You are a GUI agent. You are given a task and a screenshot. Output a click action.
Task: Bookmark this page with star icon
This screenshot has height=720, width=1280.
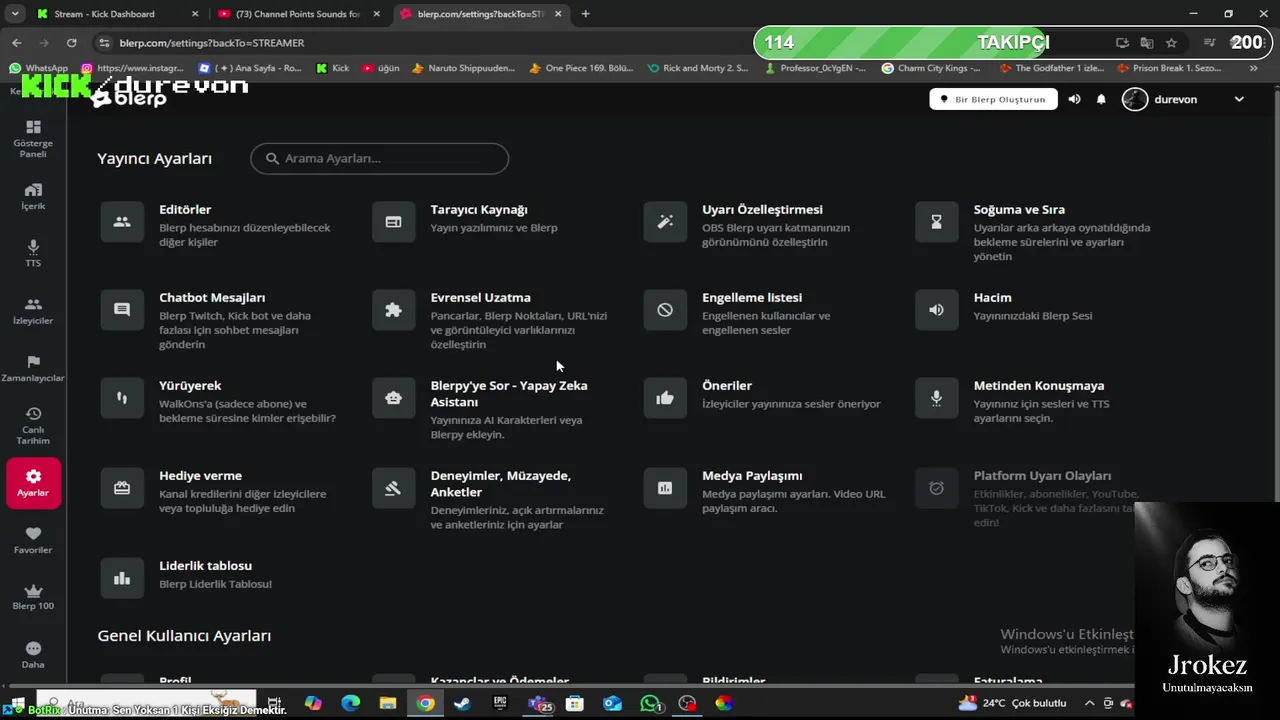point(1171,43)
